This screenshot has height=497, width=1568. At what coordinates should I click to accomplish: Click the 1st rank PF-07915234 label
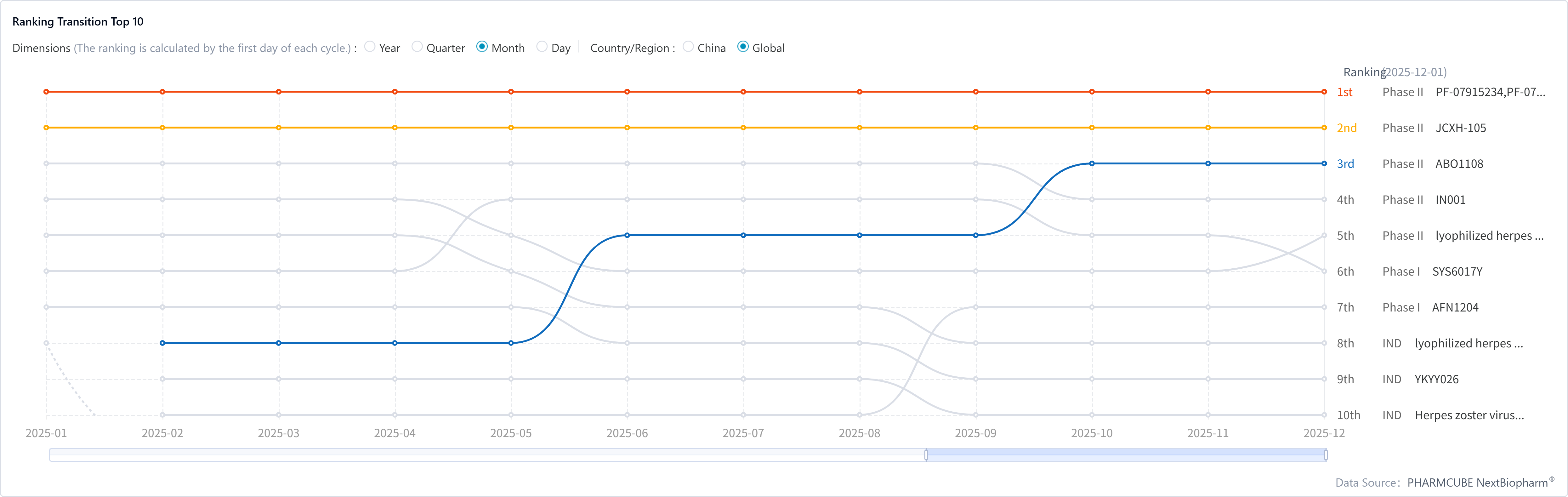pos(1490,92)
